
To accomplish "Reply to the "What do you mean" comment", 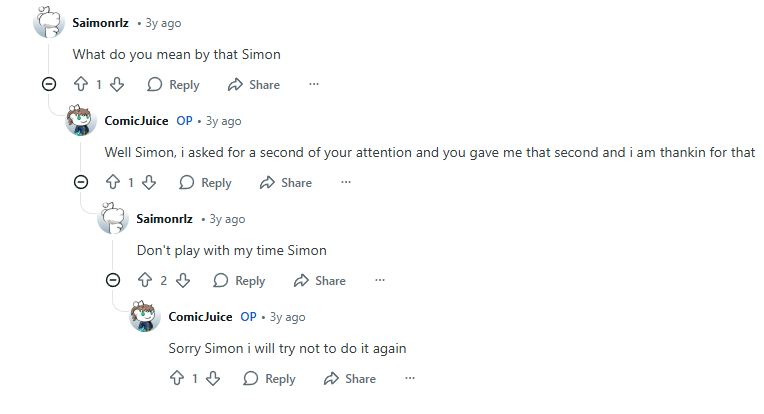I will [173, 85].
